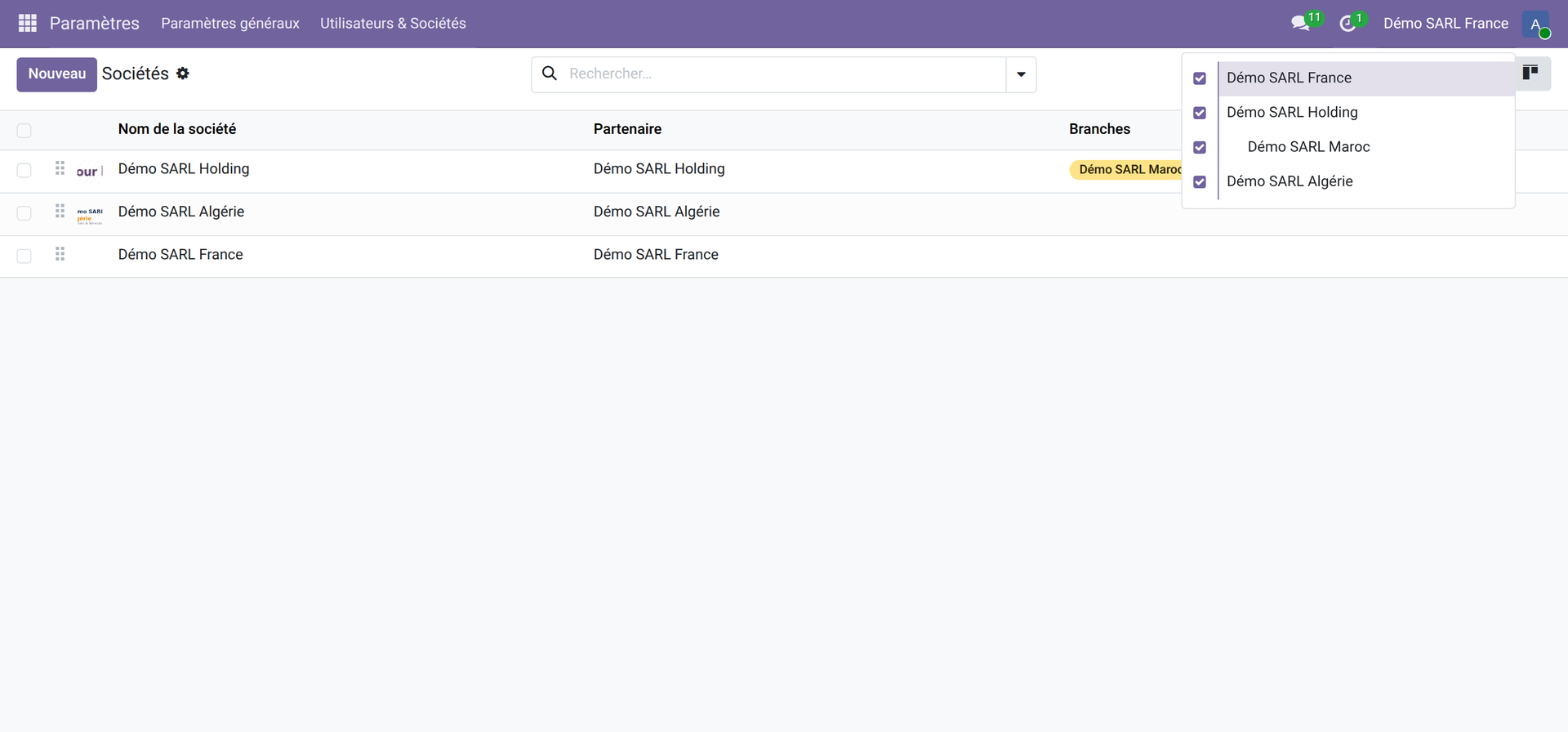Open the search filter options dropdown arrow
Viewport: 1568px width, 732px height.
1021,74
